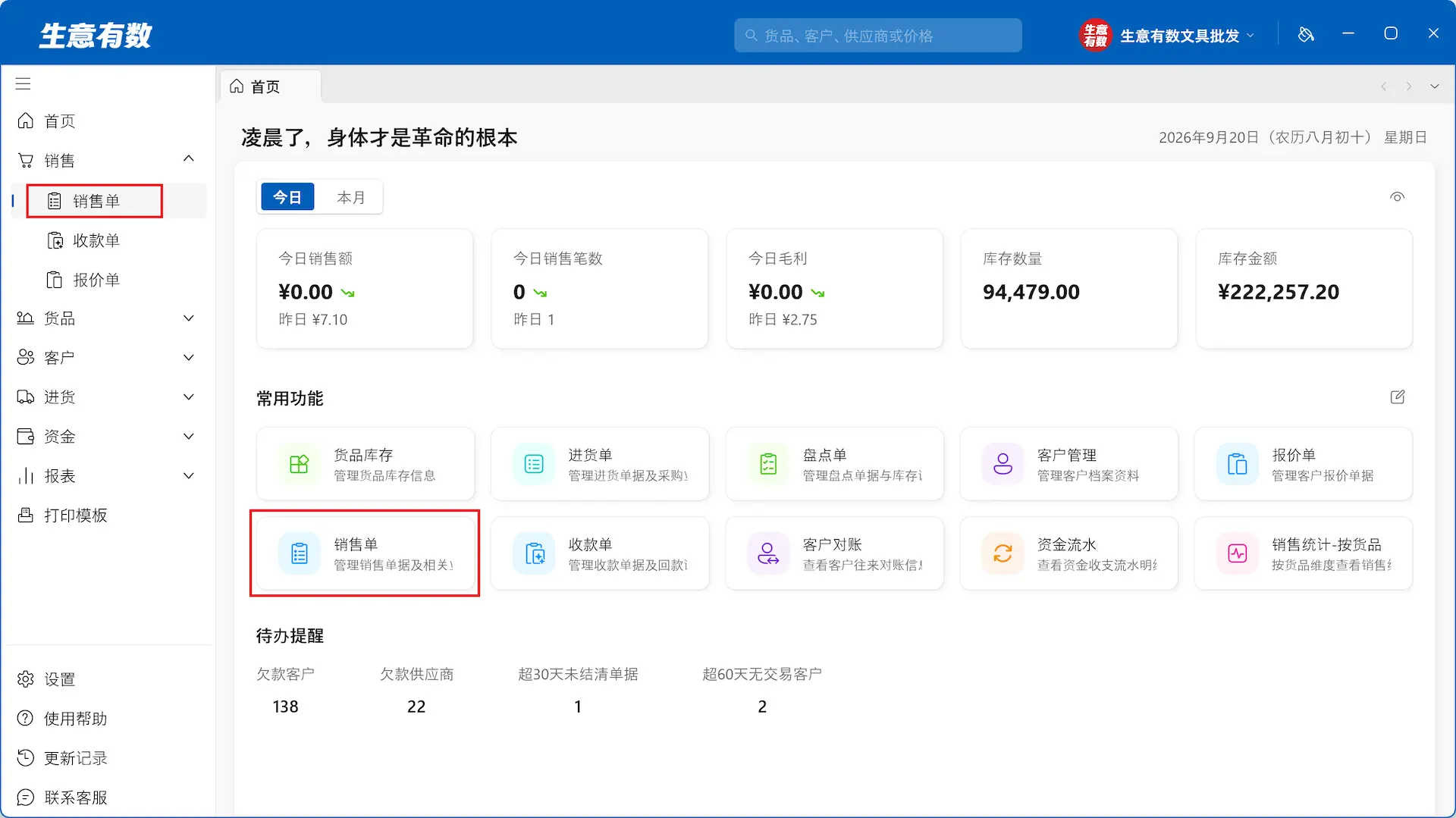
Task: Click the 欠款客户 count 138
Action: [x=285, y=707]
